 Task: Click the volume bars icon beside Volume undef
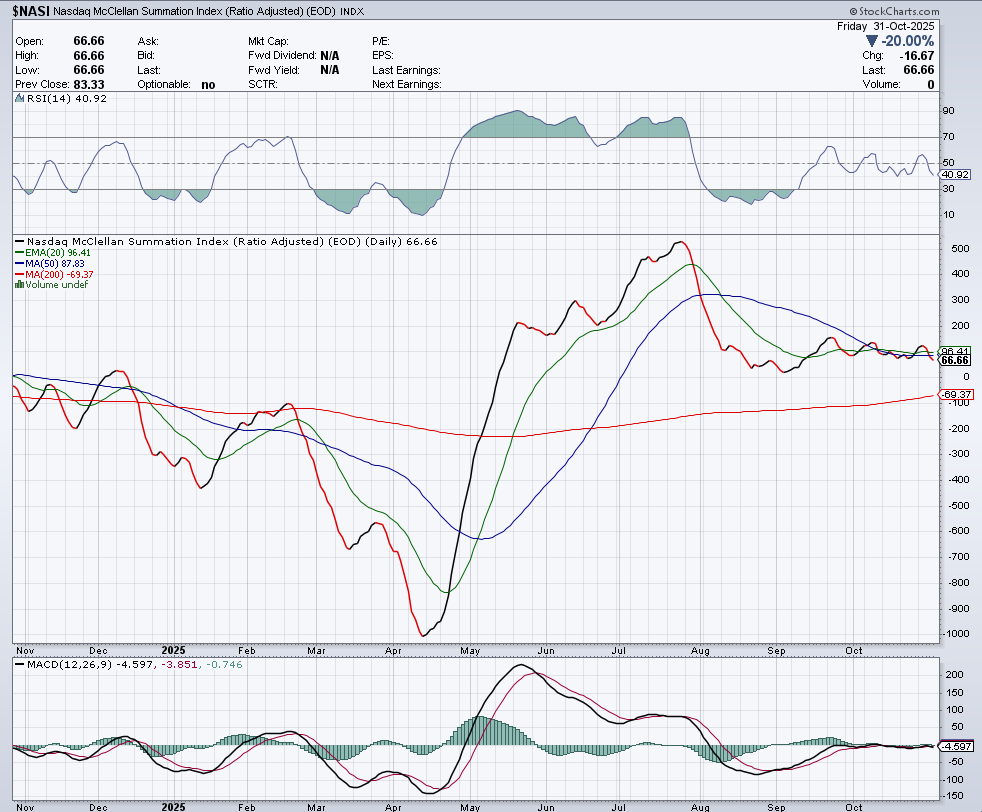(19, 285)
